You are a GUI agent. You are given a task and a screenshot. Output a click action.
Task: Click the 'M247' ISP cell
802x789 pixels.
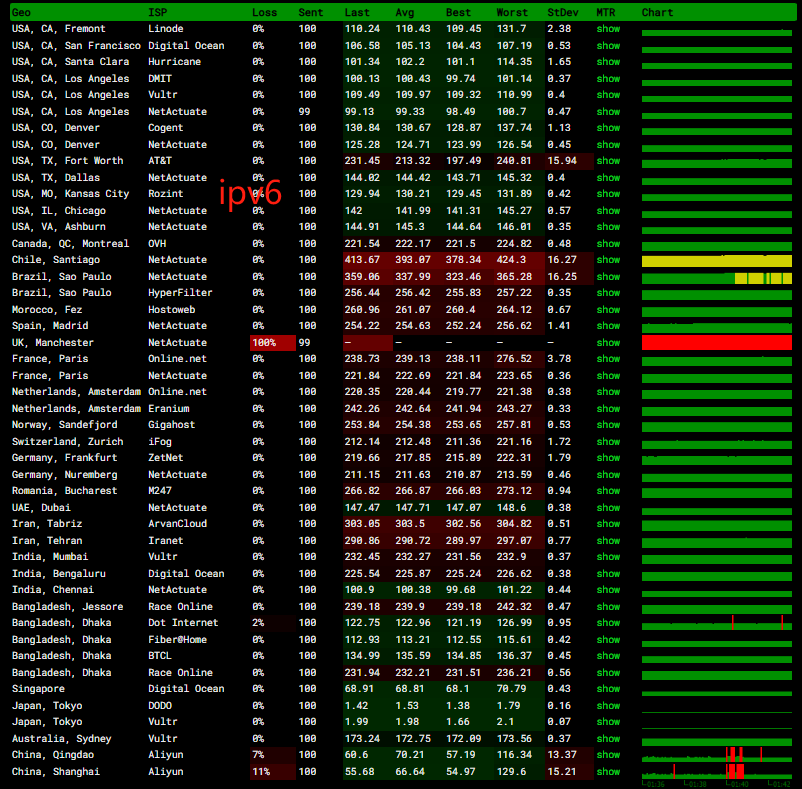[160, 490]
